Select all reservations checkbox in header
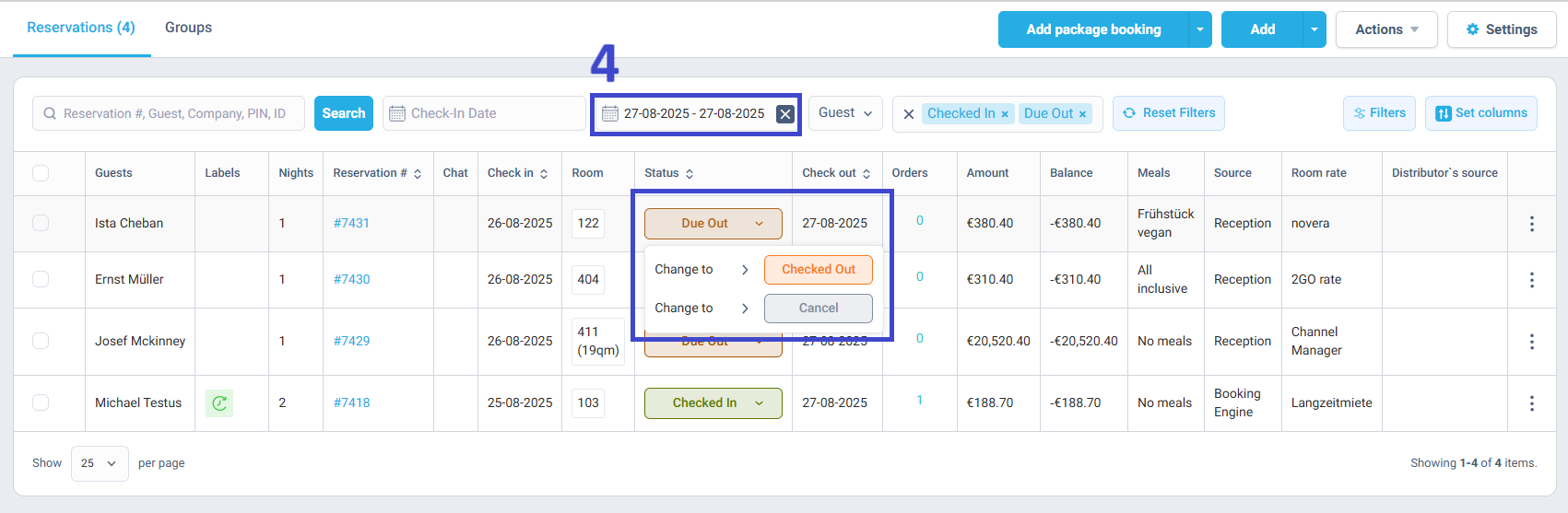The width and height of the screenshot is (1568, 513). [41, 173]
